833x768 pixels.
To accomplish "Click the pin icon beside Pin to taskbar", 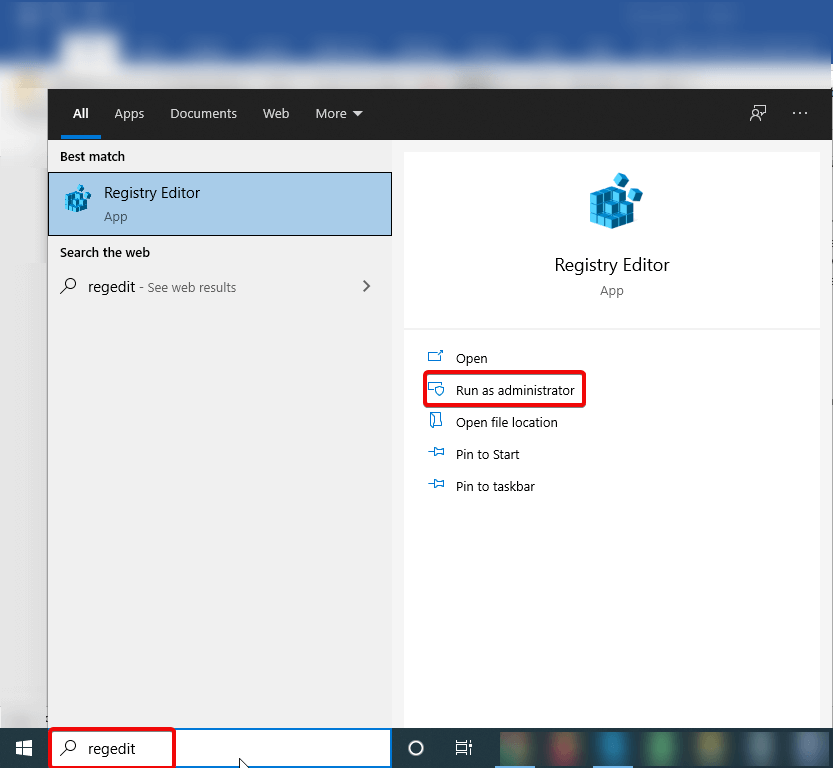I will tap(437, 485).
